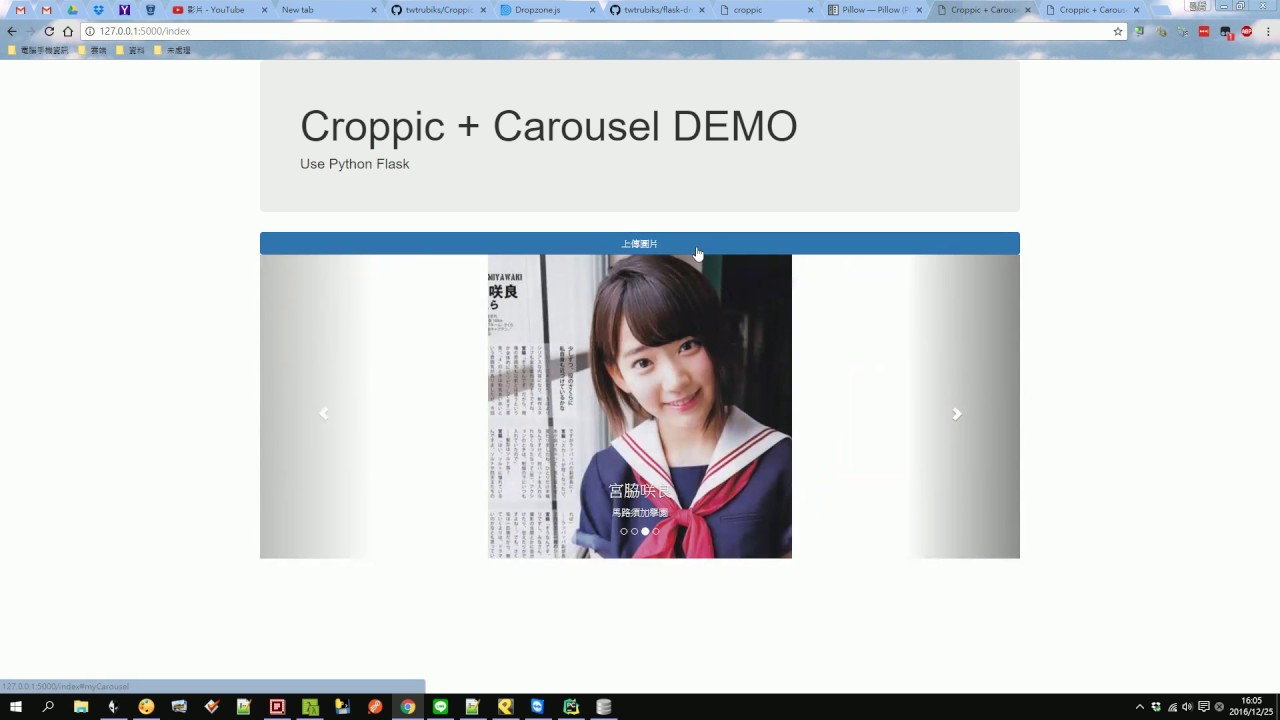Select the third carousel indicator dot
The height and width of the screenshot is (720, 1280).
(645, 531)
